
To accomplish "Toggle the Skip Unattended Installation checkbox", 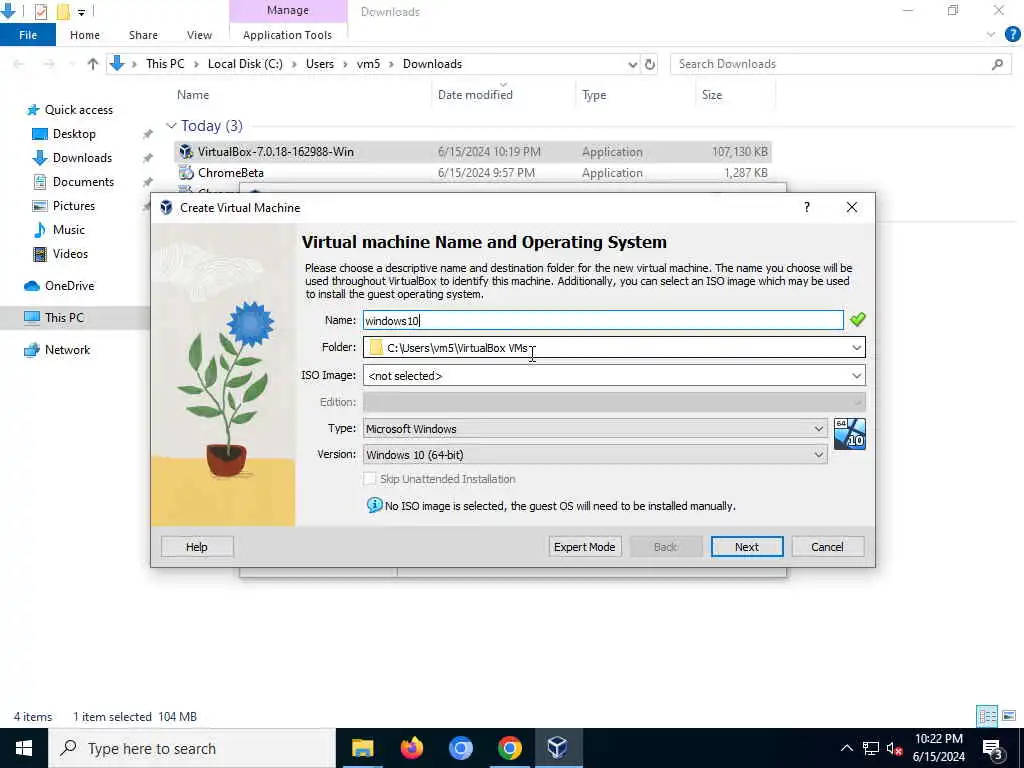I will (x=370, y=479).
